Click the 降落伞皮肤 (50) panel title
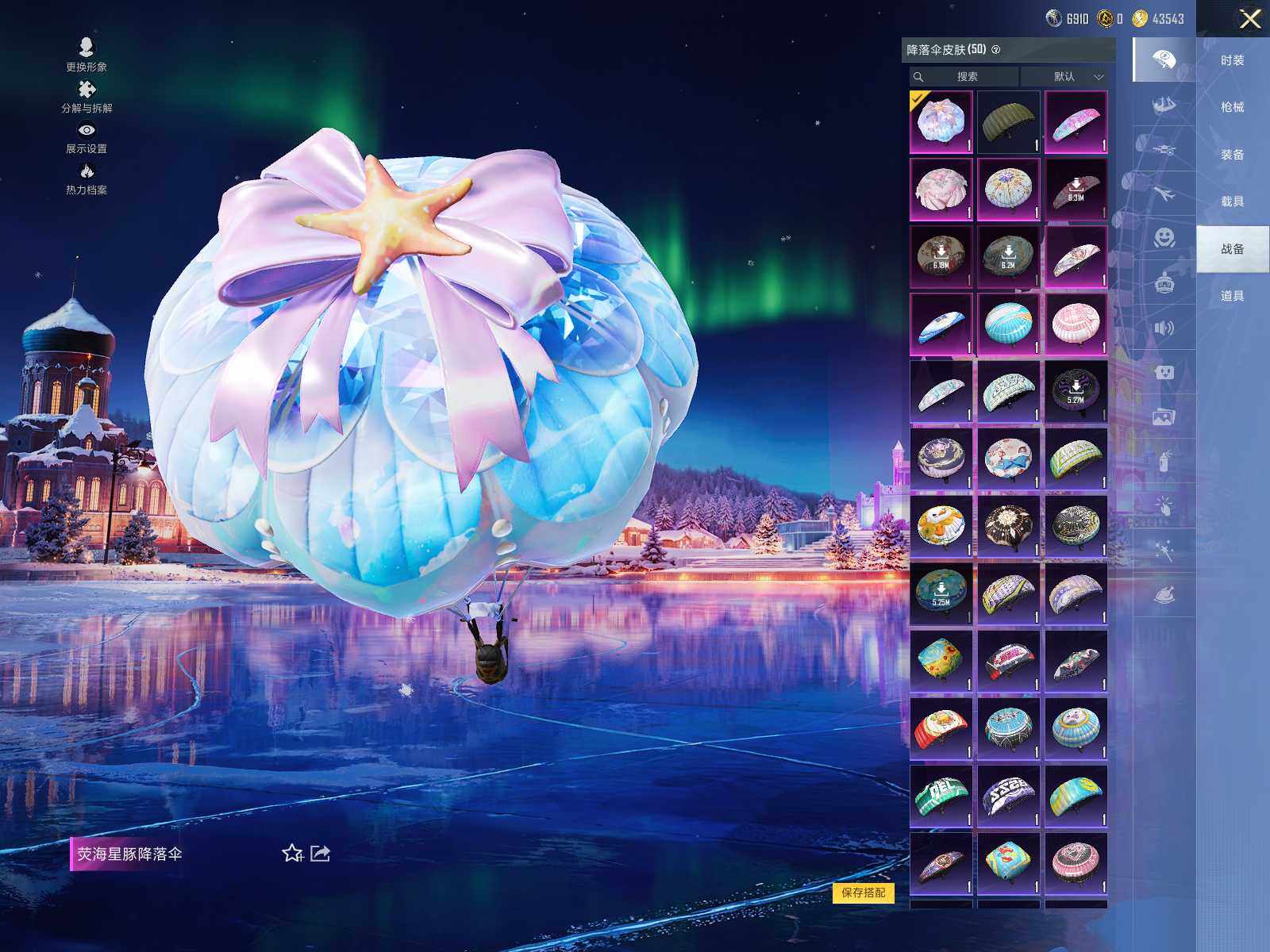Screen dimensions: 1270x952 tap(946, 50)
